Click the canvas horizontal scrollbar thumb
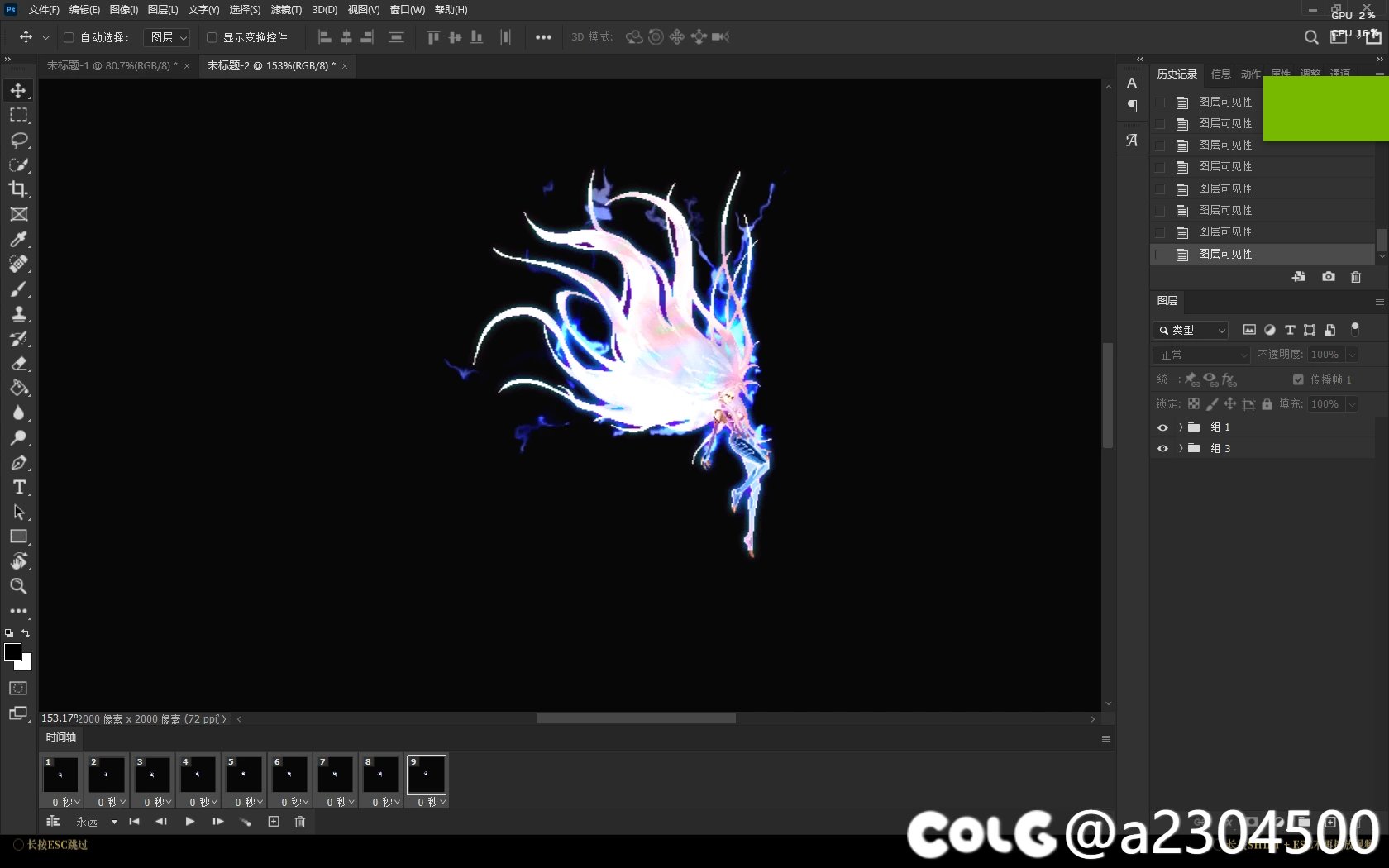1389x868 pixels. [636, 719]
